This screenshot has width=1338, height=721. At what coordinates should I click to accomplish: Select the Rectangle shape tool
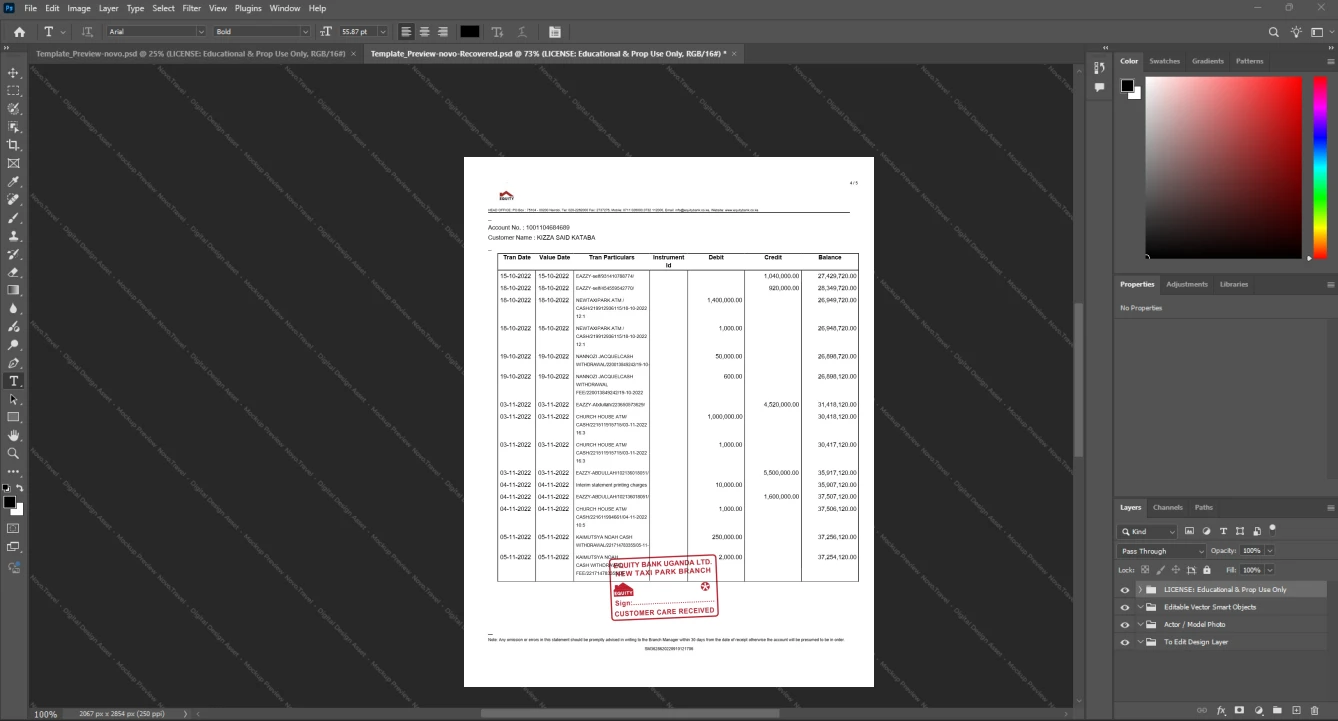pos(14,417)
